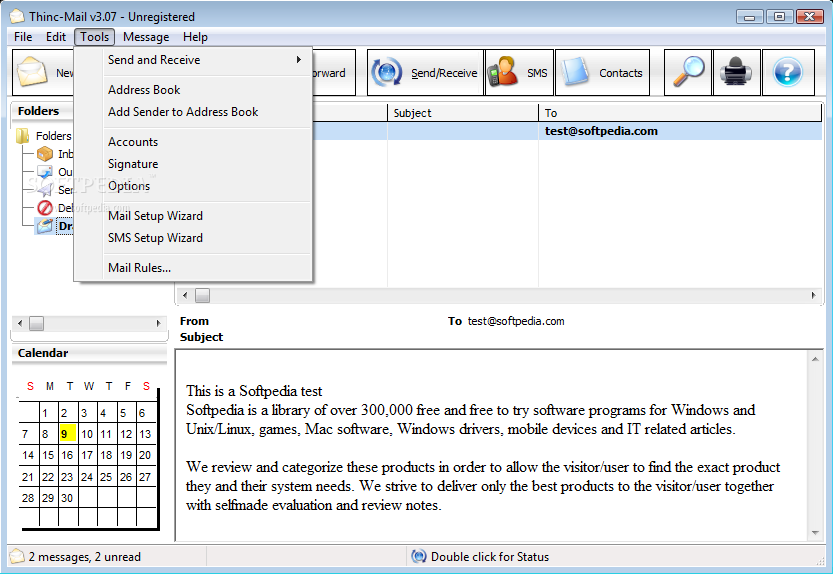
Task: Click the "This is a Softpedia test" line
Action: (x=254, y=391)
